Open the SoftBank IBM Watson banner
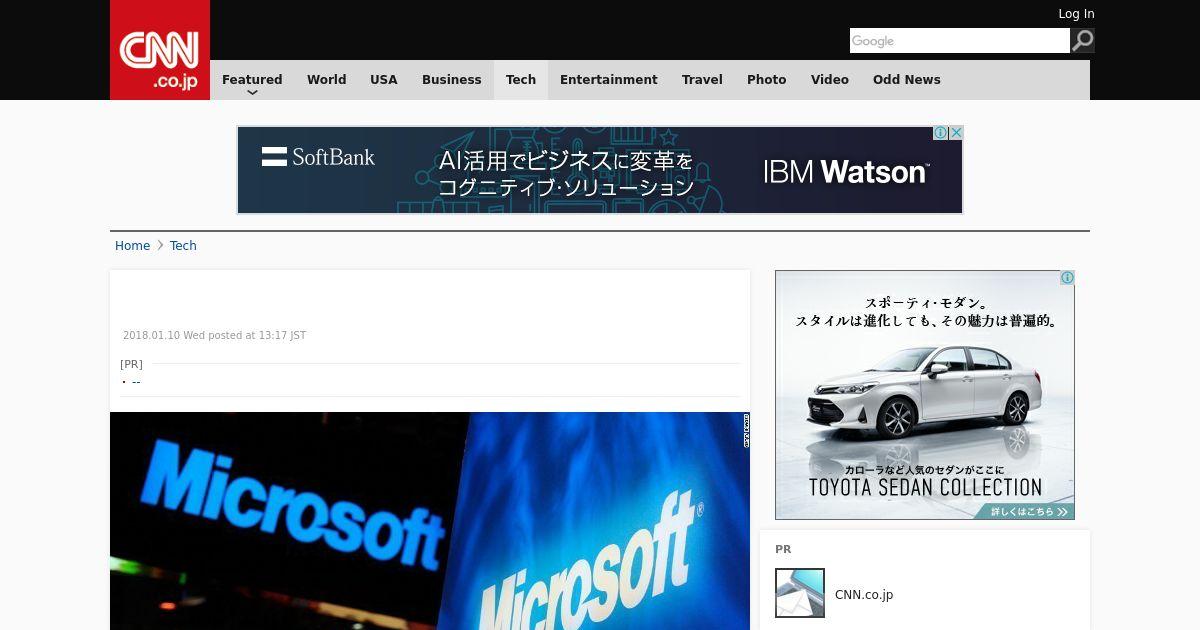Image resolution: width=1200 pixels, height=630 pixels. pos(600,170)
